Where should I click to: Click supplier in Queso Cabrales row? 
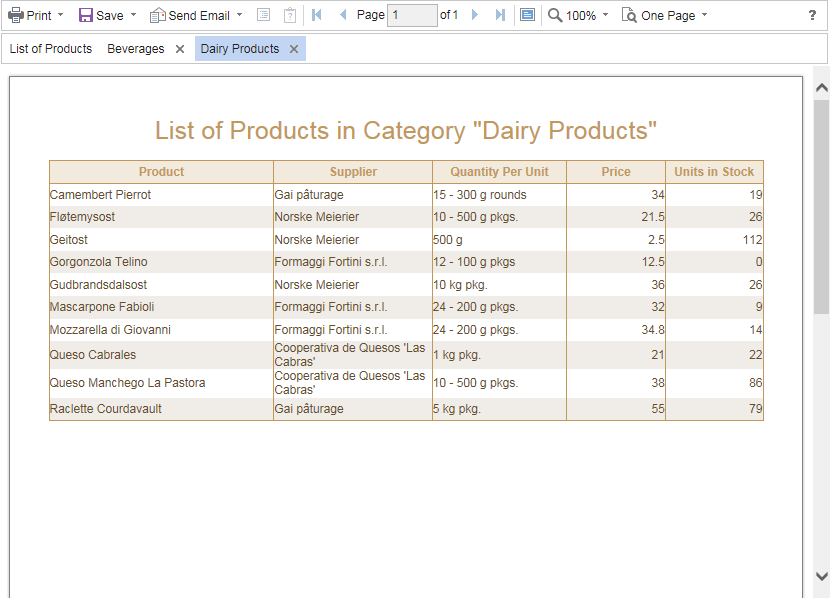point(353,355)
